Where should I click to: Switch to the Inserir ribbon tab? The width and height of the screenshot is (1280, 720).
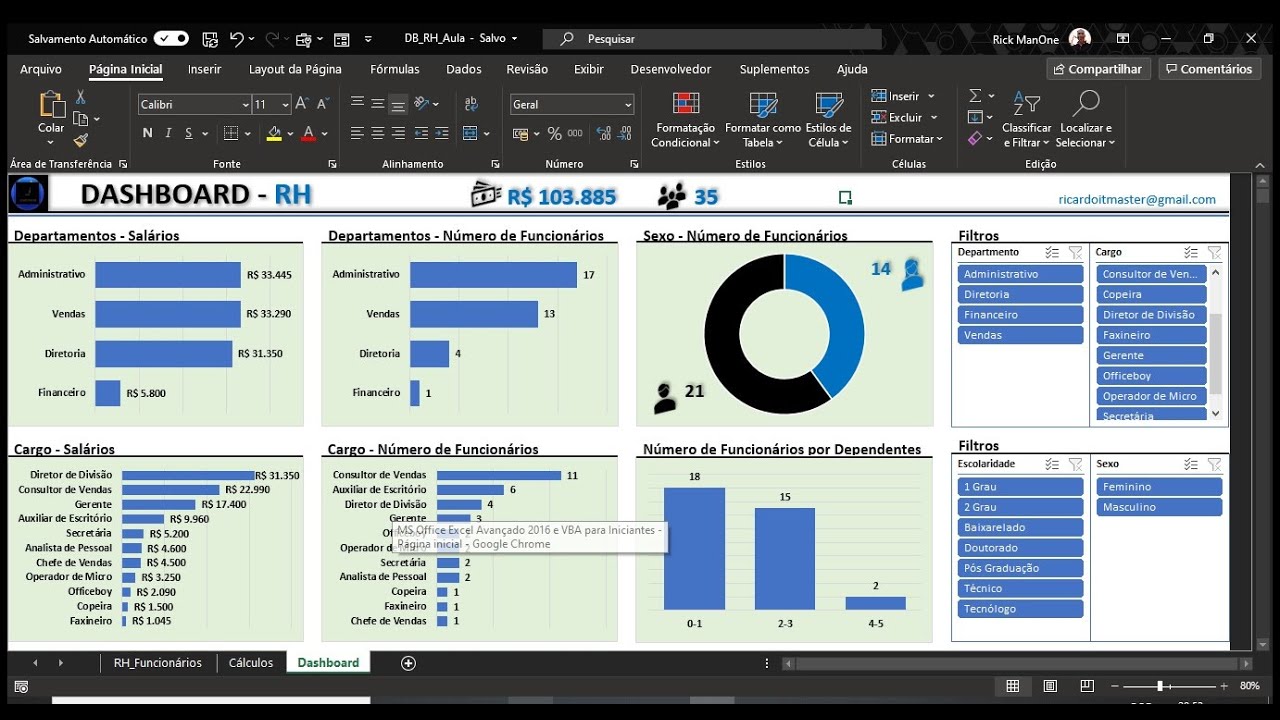coord(204,69)
